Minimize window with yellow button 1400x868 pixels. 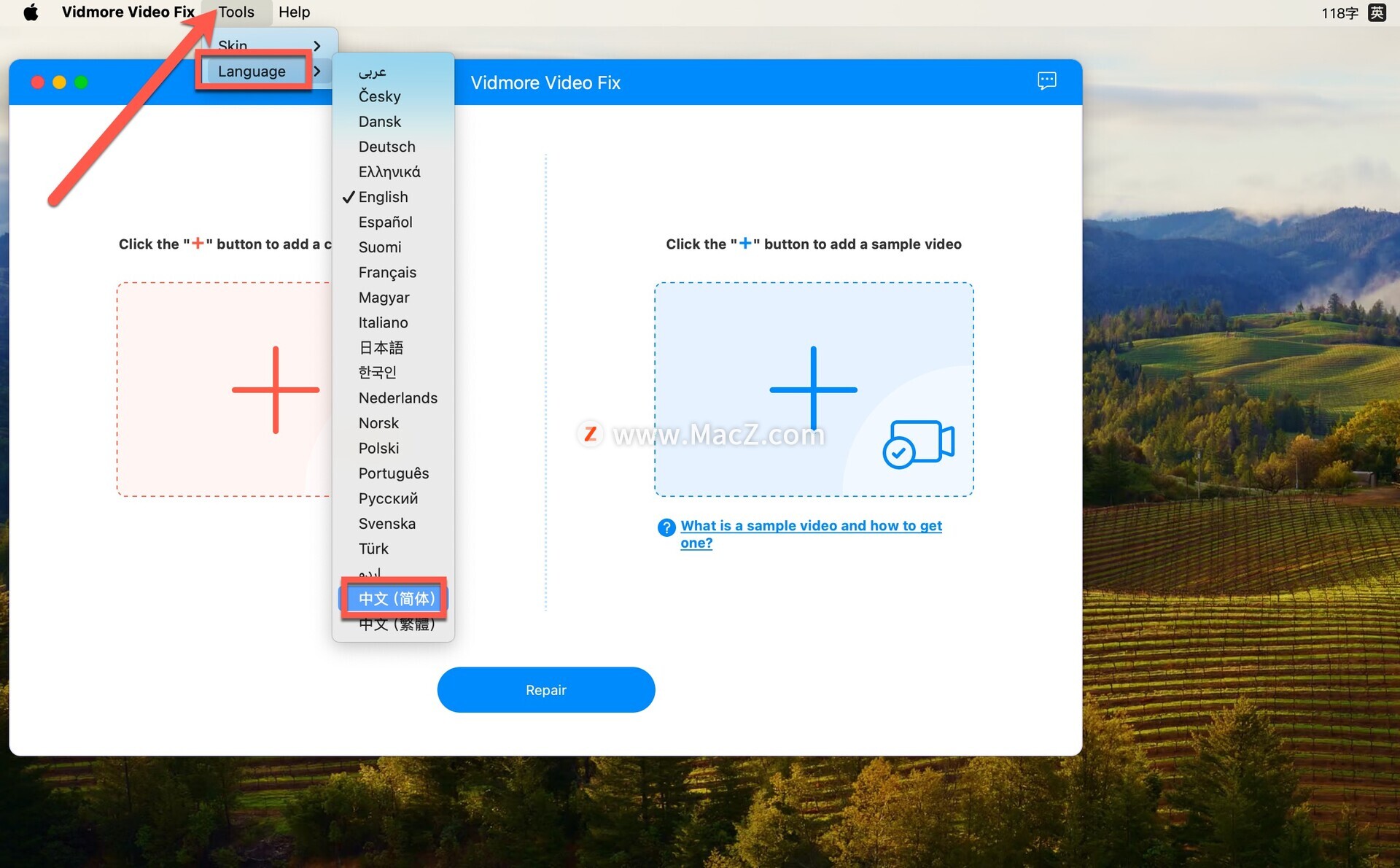pyautogui.click(x=60, y=82)
